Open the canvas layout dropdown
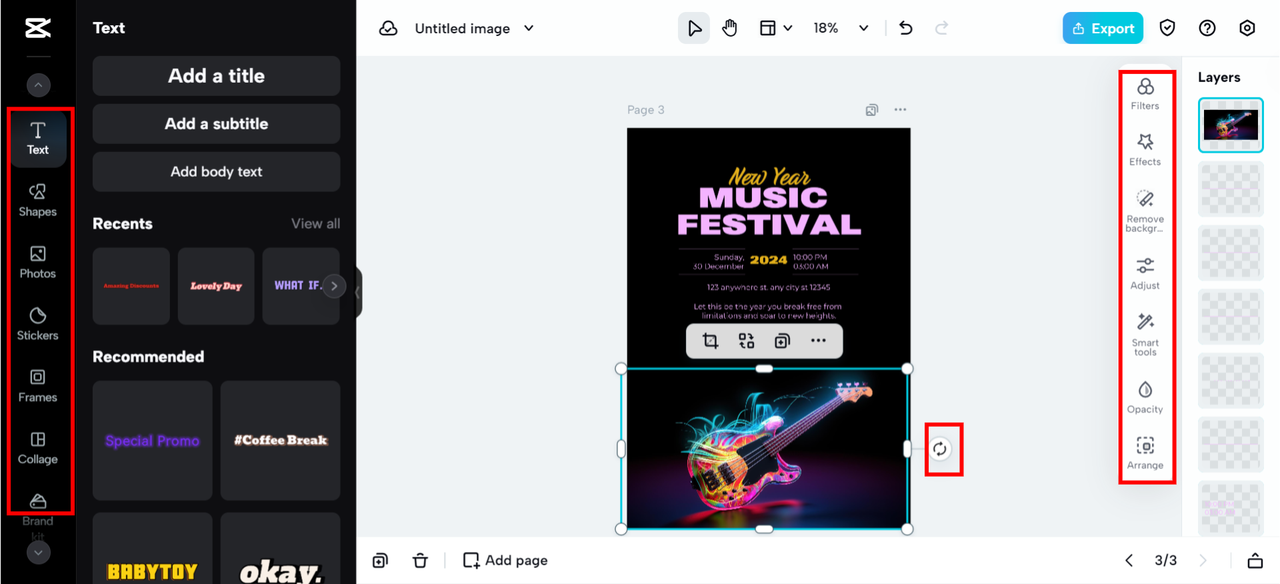 [x=776, y=28]
